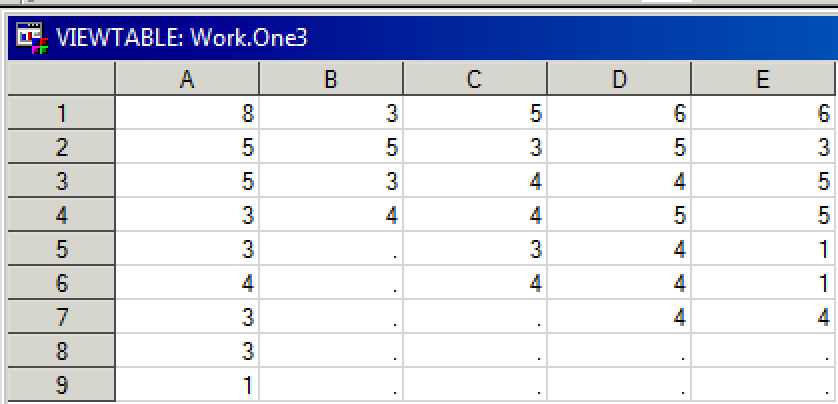Viewport: 838px width, 404px height.
Task: Select row header 9
Action: click(x=61, y=385)
